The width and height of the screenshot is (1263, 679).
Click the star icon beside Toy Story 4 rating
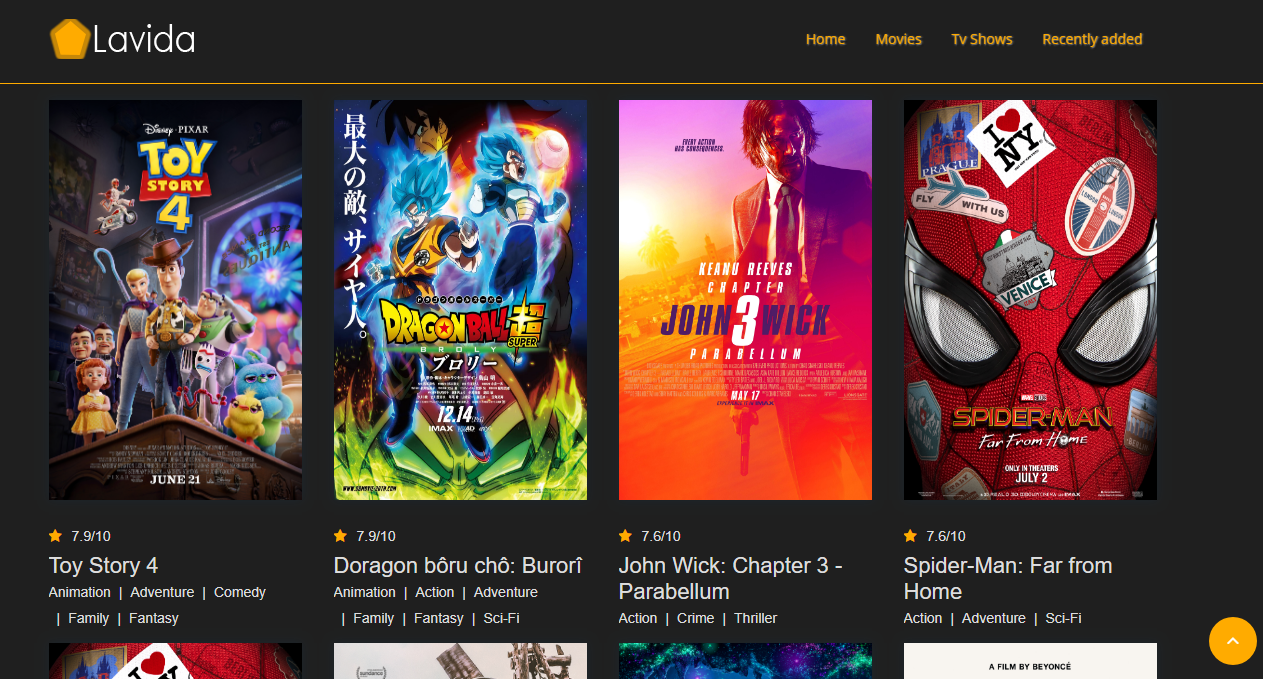pyautogui.click(x=55, y=536)
